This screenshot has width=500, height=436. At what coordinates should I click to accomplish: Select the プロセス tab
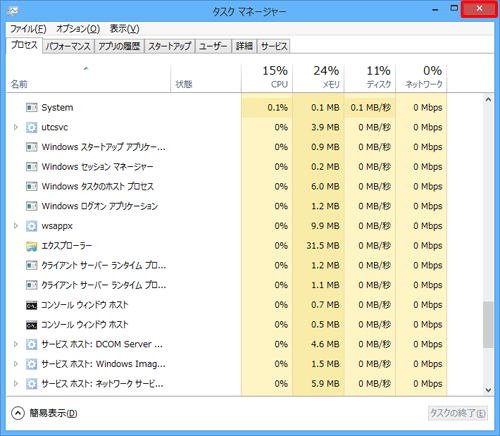24,45
